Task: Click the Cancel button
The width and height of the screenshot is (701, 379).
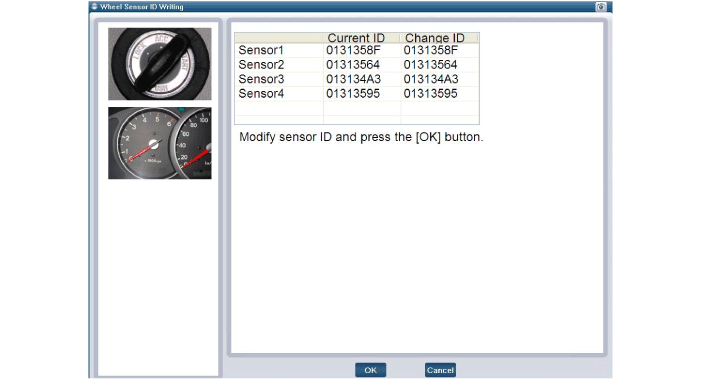Action: coord(440,370)
